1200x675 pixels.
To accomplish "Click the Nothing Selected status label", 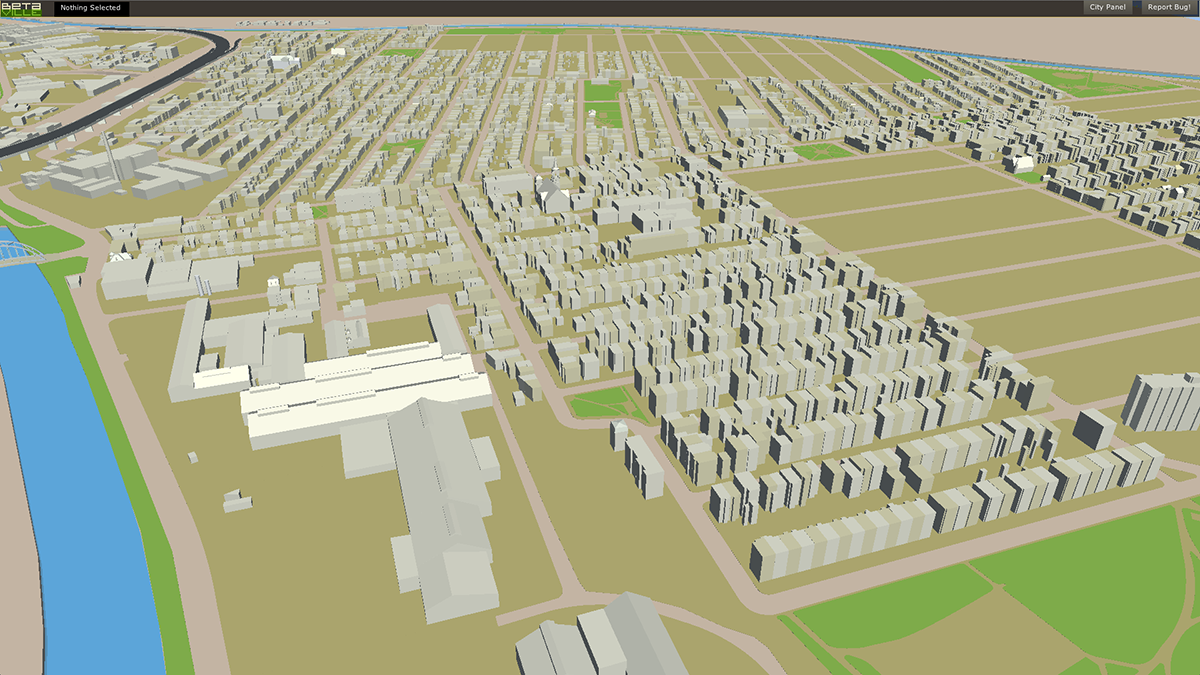I will 90,8.
